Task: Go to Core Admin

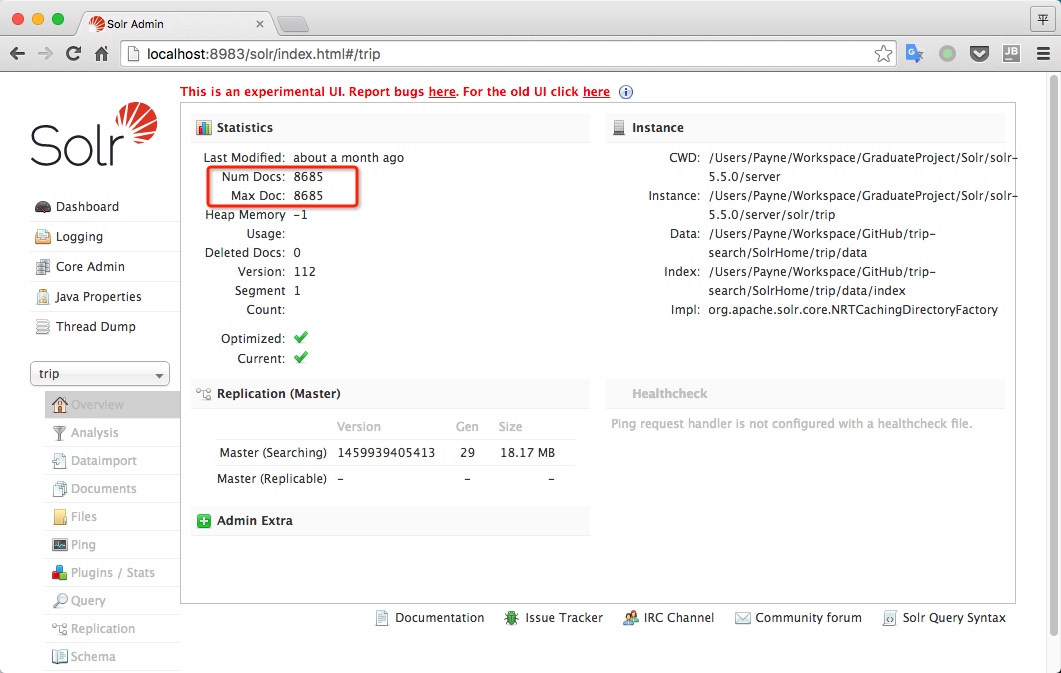Action: (89, 267)
